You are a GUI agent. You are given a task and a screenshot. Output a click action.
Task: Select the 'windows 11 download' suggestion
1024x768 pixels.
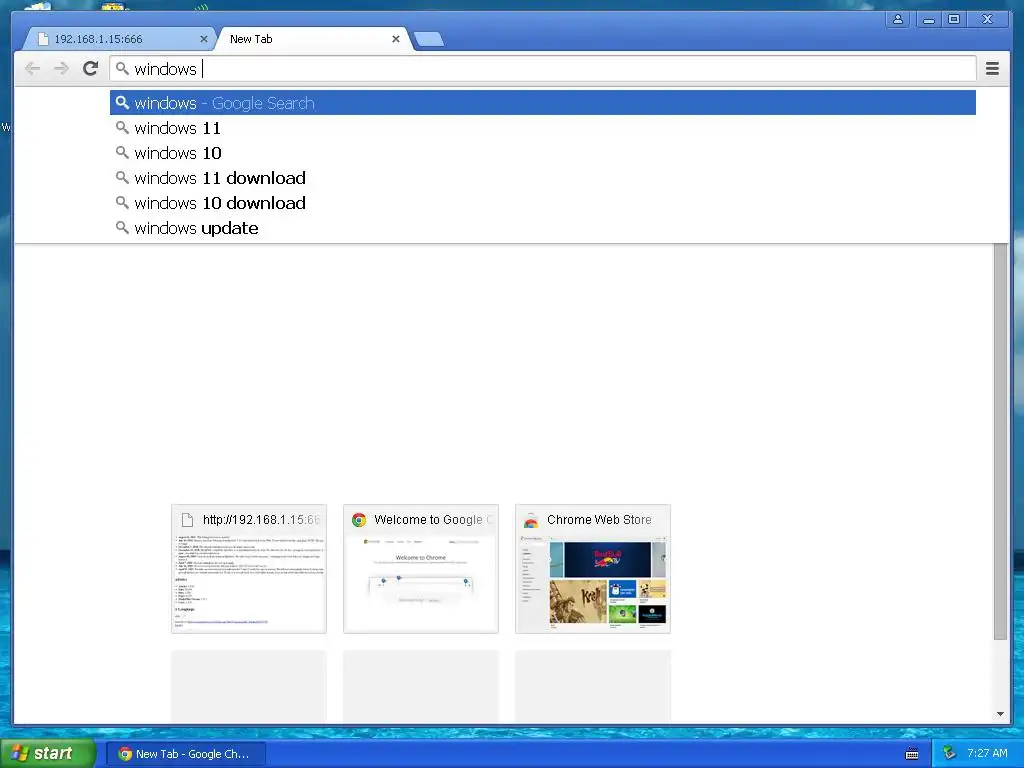[543, 178]
